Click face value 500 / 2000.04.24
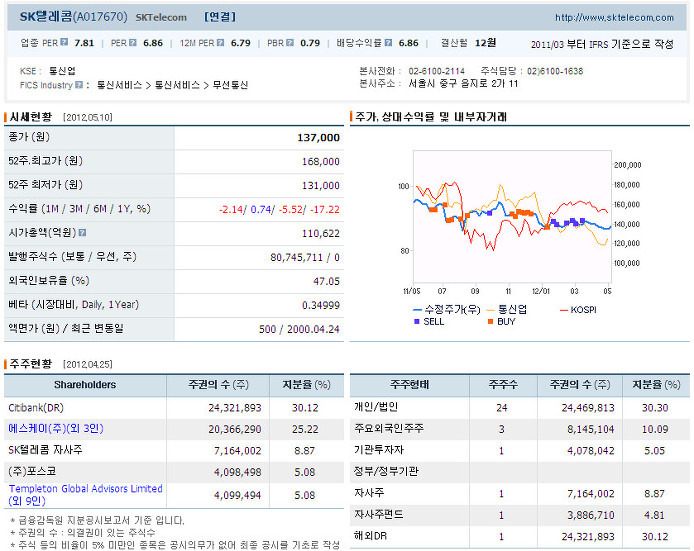This screenshot has height=551, width=694. [x=299, y=329]
